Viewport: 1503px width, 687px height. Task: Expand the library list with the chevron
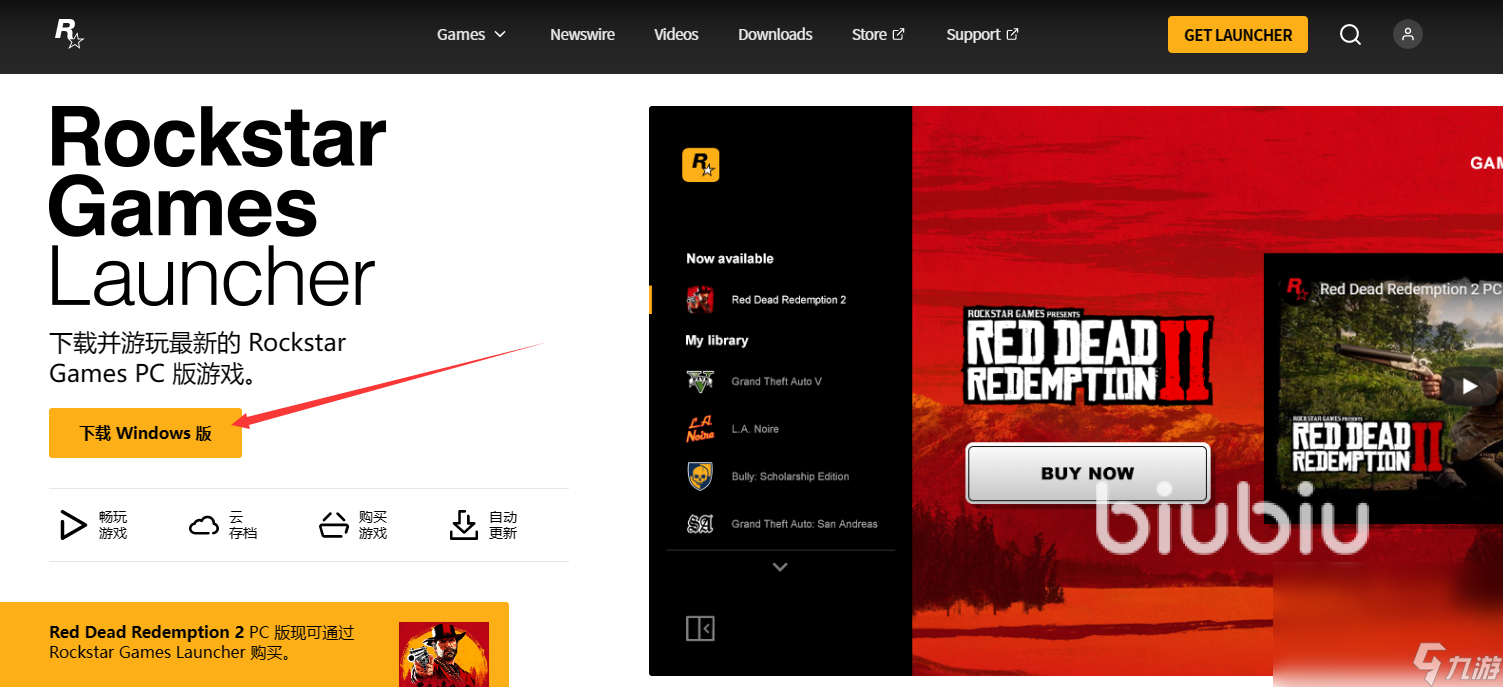click(780, 567)
